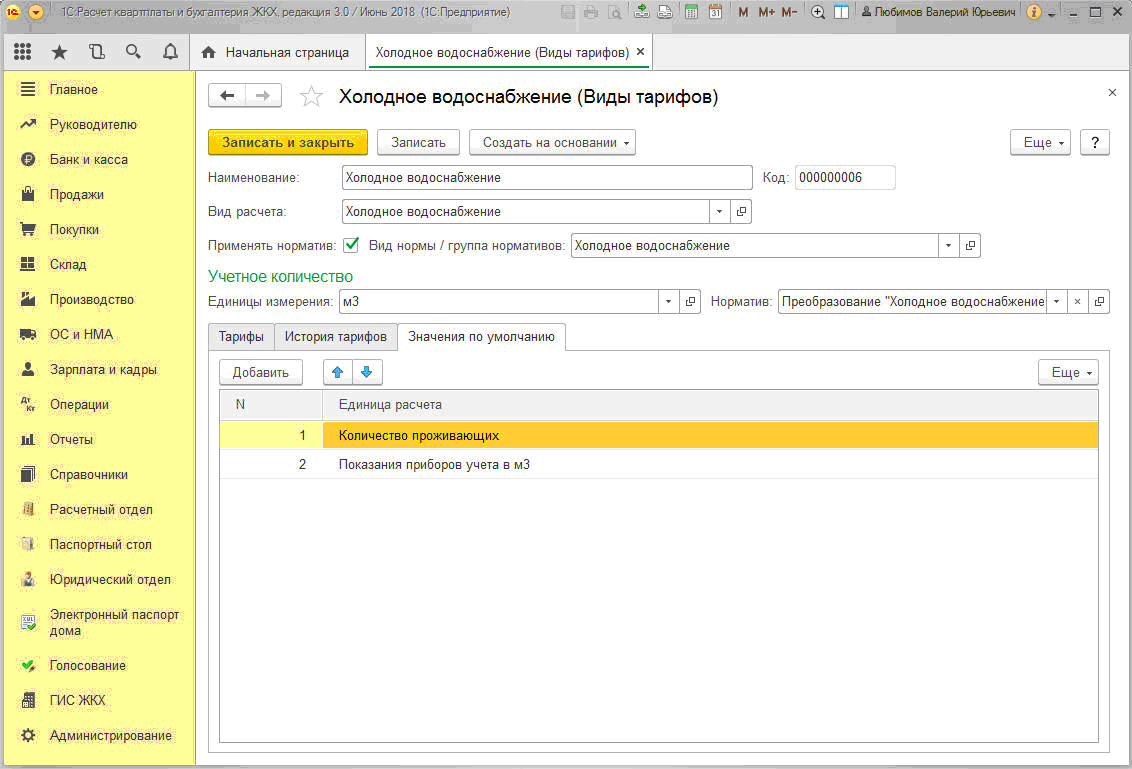Open the Руководителю section
Viewport: 1132px width, 769px height.
(92, 124)
